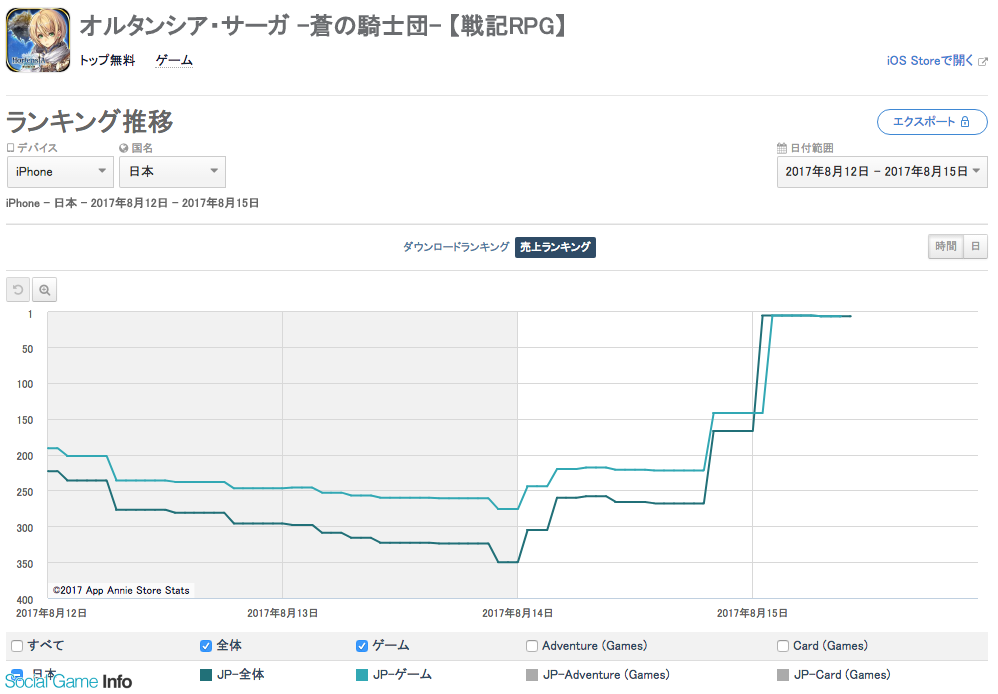This screenshot has width=998, height=694.
Task: Switch the chart to 日 daily view
Action: pos(976,247)
